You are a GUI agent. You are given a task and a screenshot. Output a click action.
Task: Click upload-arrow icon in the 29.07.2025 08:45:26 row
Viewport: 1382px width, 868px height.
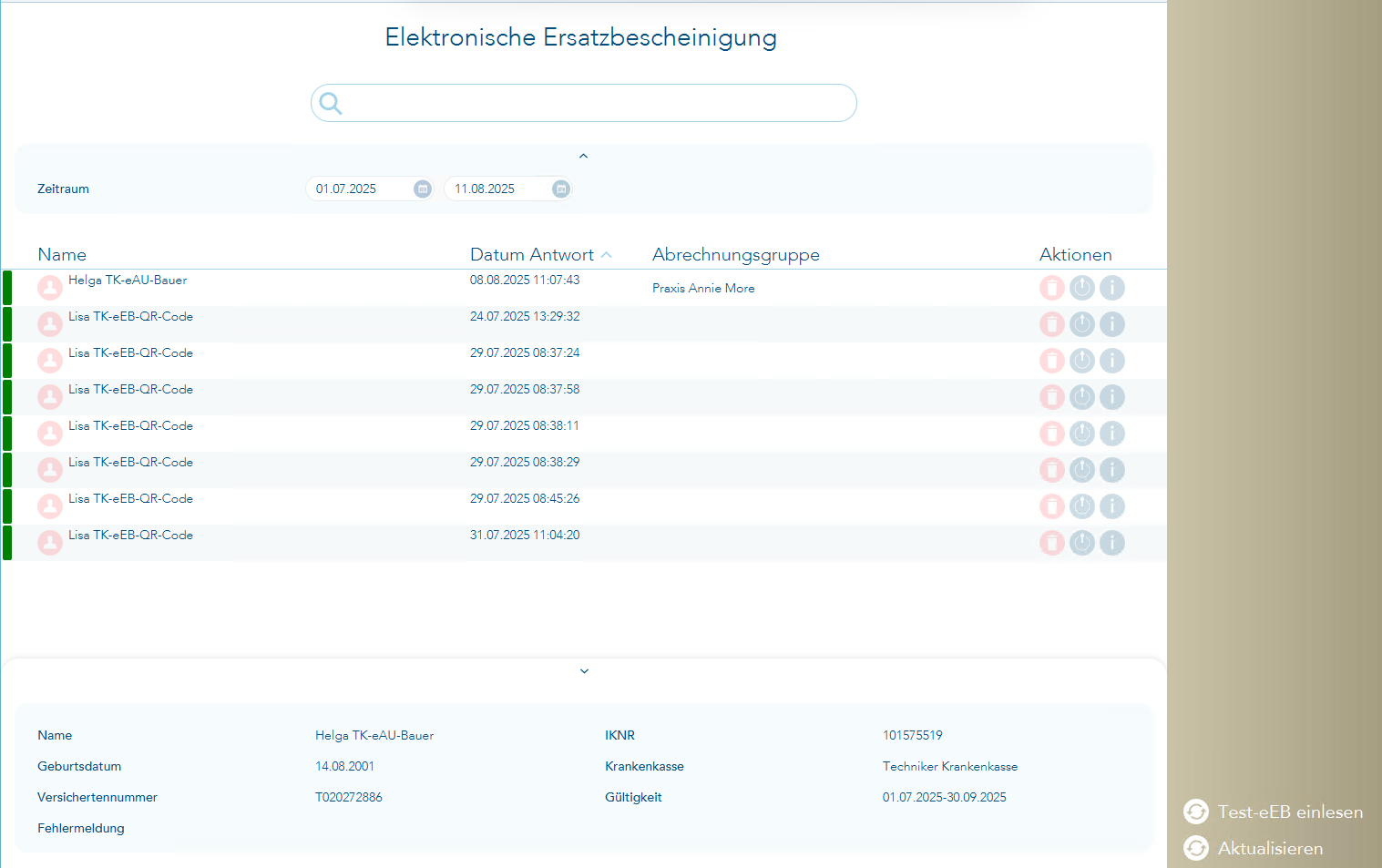1081,506
